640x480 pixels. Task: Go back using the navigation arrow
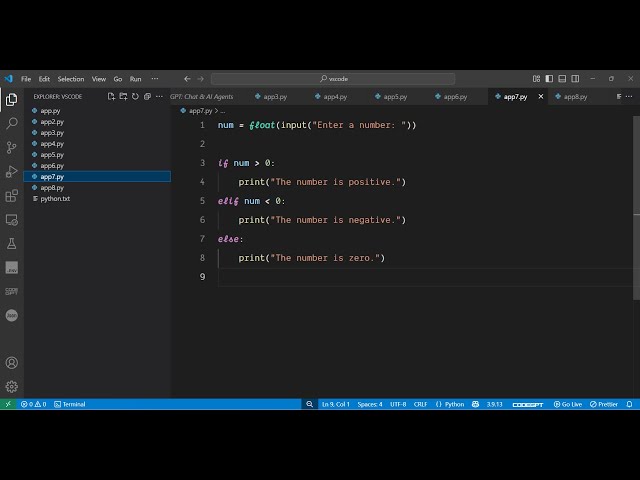pyautogui.click(x=187, y=79)
